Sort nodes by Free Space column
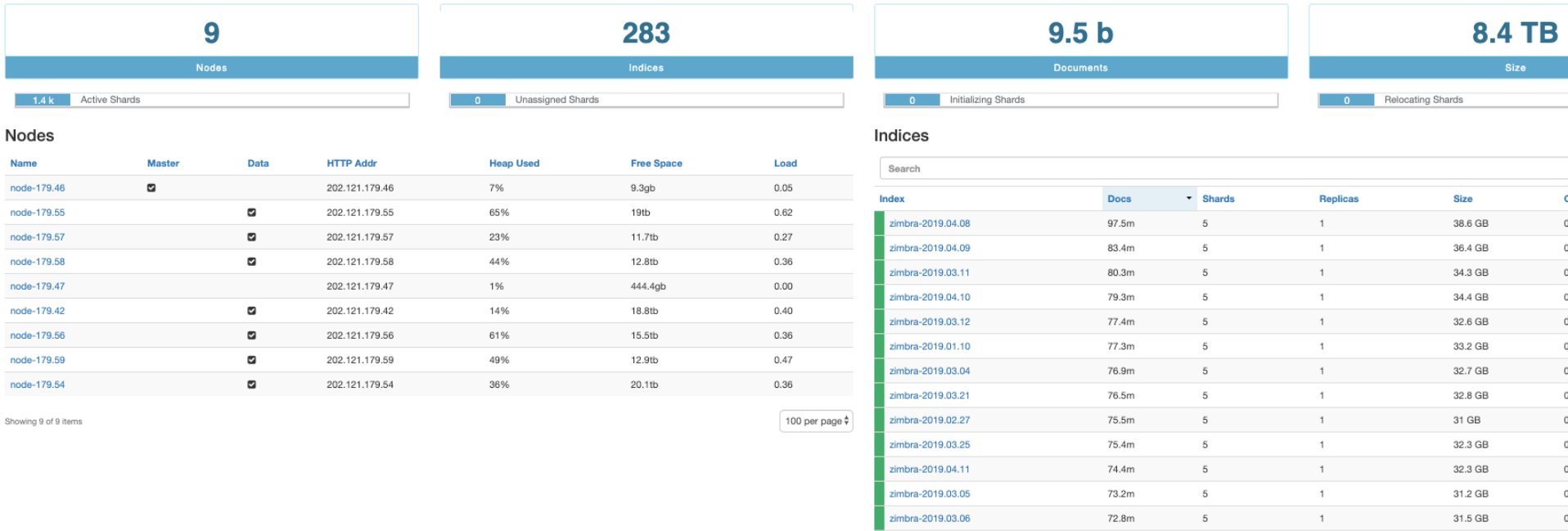Image resolution: width=1568 pixels, height=531 pixels. 656,164
